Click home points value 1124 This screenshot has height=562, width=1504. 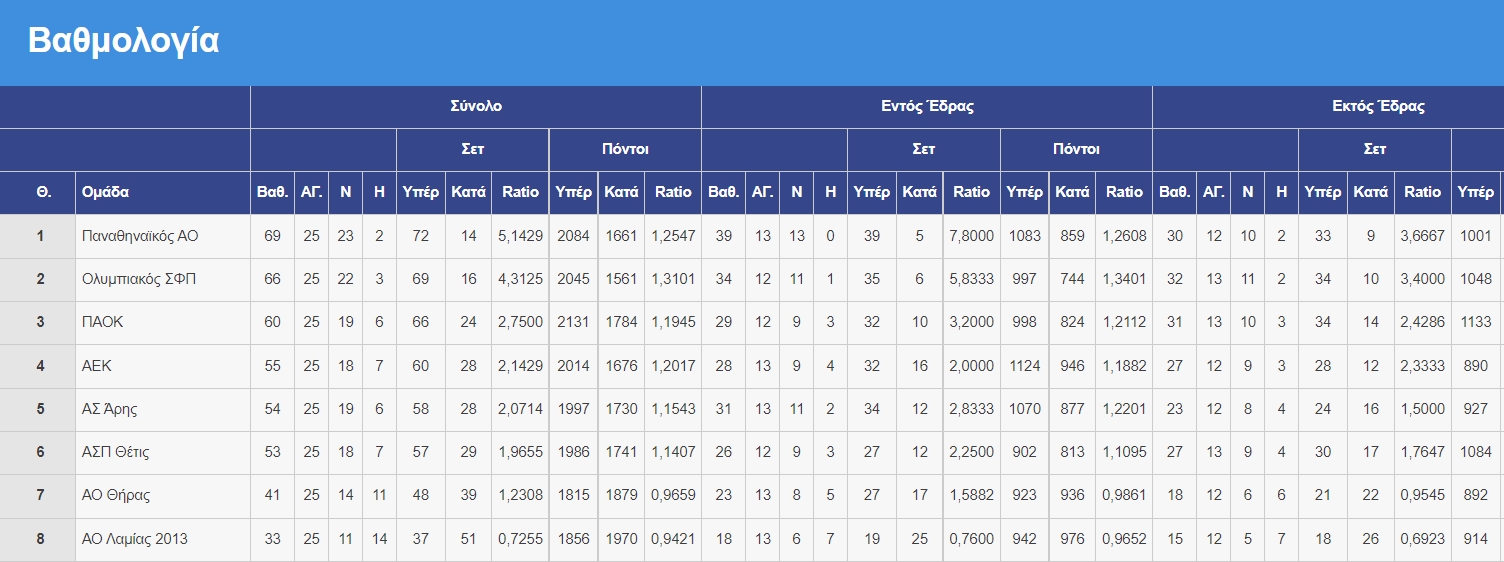click(x=1024, y=366)
